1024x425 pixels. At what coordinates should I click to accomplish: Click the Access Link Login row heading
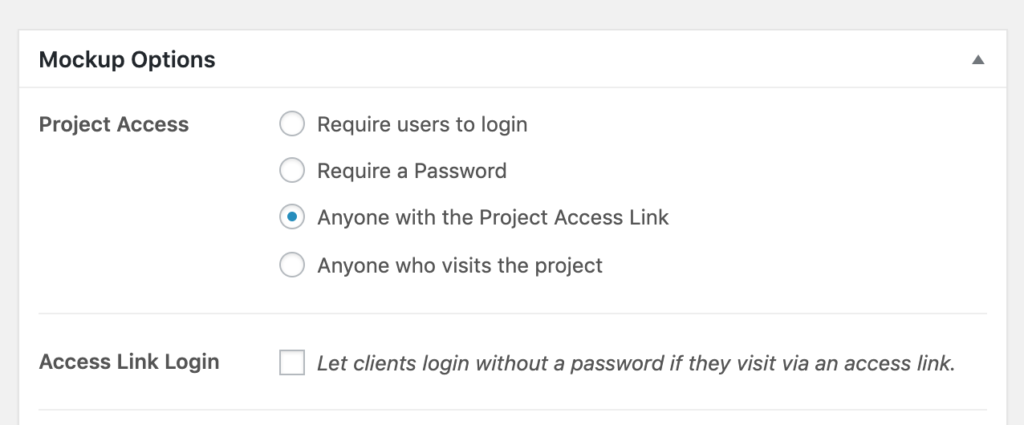coord(129,362)
